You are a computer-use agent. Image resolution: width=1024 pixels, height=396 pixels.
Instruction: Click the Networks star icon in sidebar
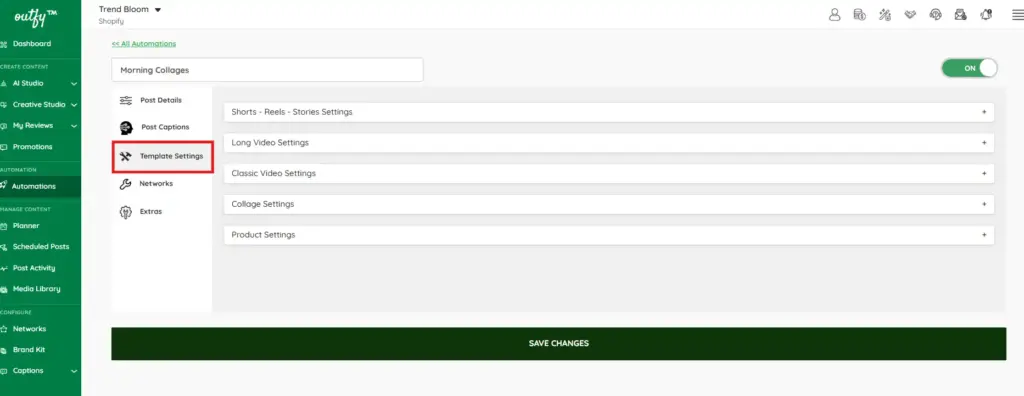coord(4,329)
